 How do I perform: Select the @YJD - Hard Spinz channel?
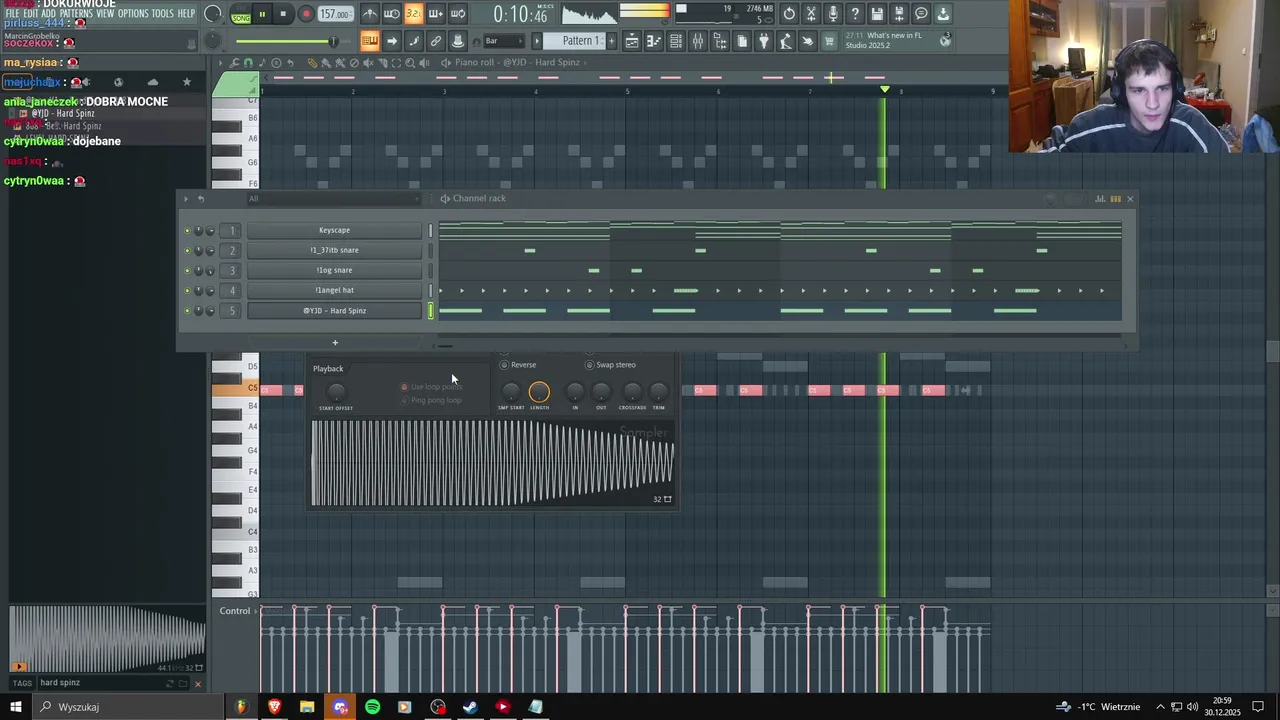point(334,310)
